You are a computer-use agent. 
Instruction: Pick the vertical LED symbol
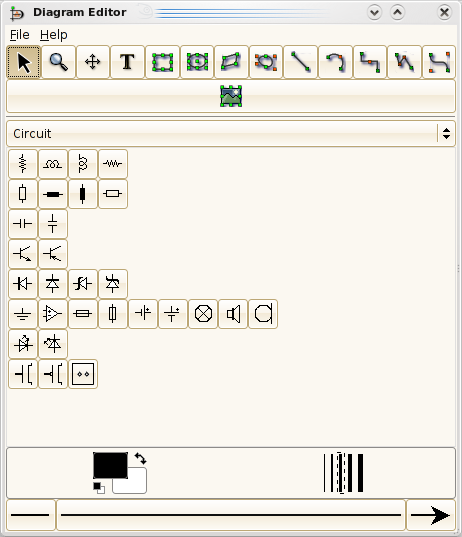point(53,344)
